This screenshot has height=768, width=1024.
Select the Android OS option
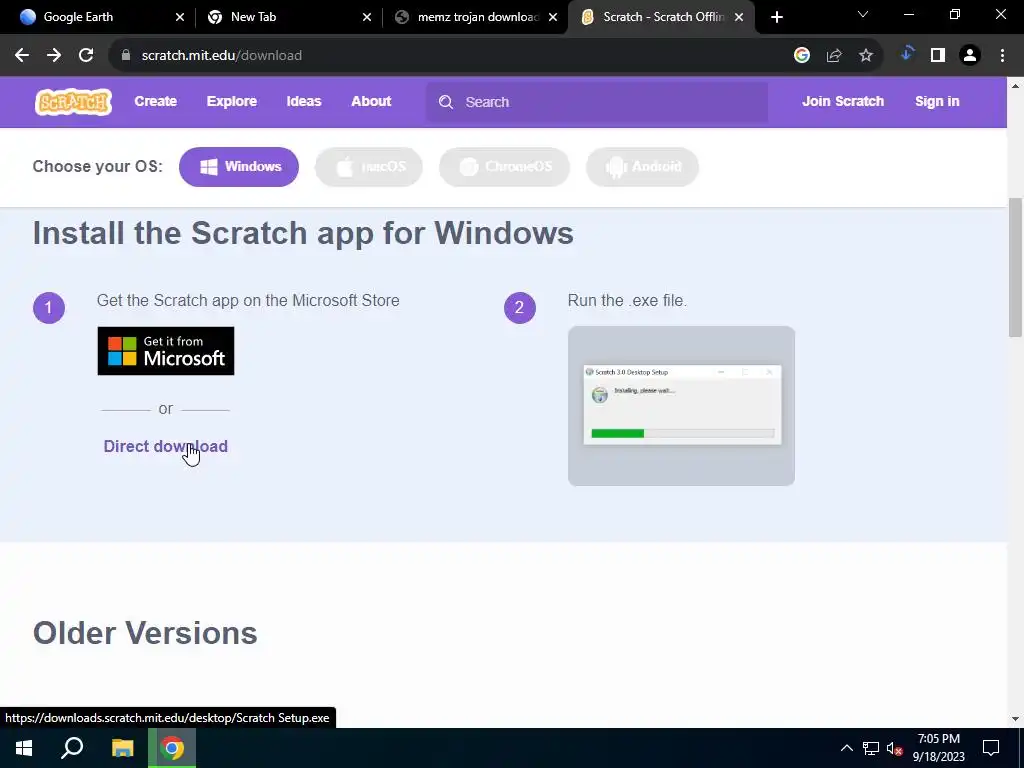pyautogui.click(x=643, y=167)
